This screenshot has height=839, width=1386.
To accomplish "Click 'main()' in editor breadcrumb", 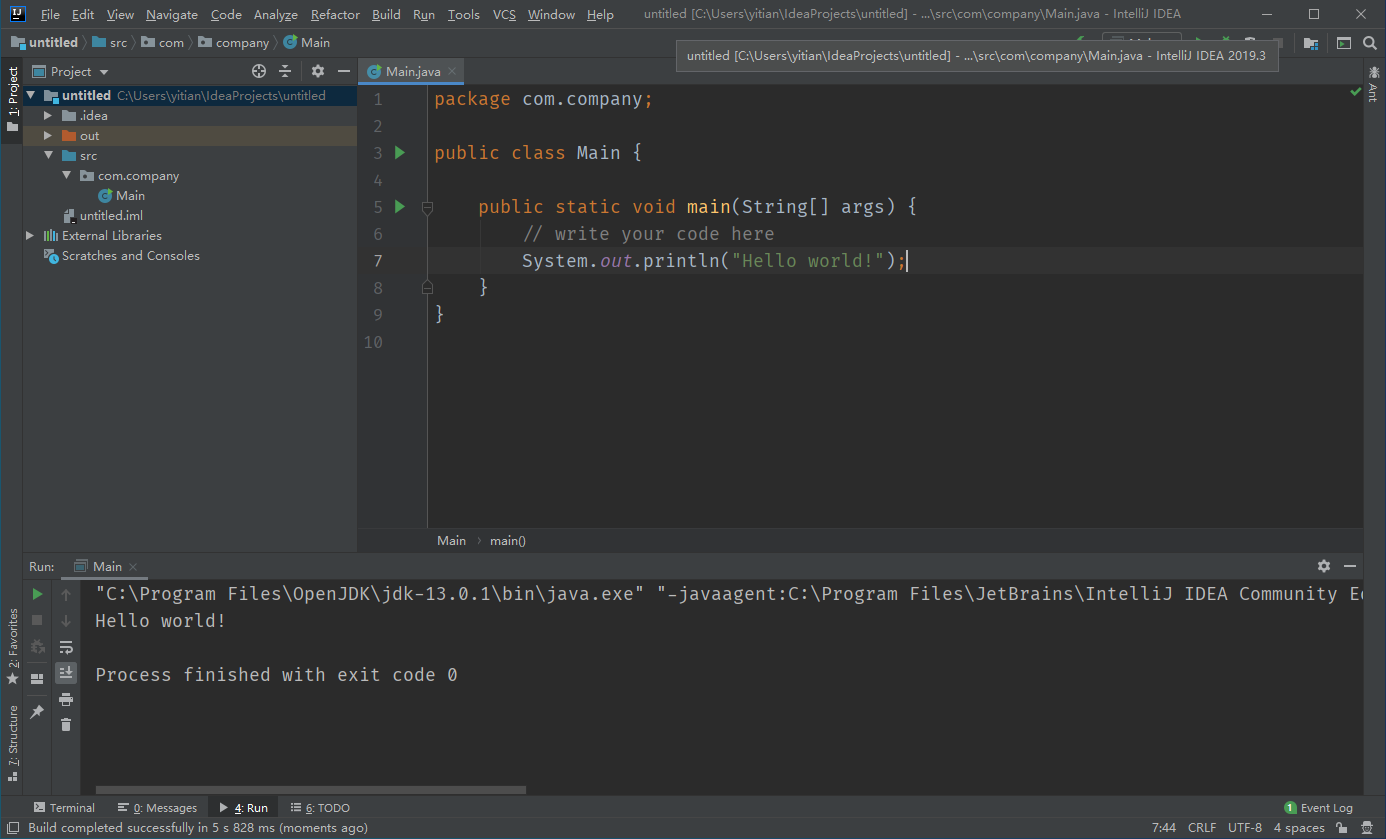I will [508, 540].
